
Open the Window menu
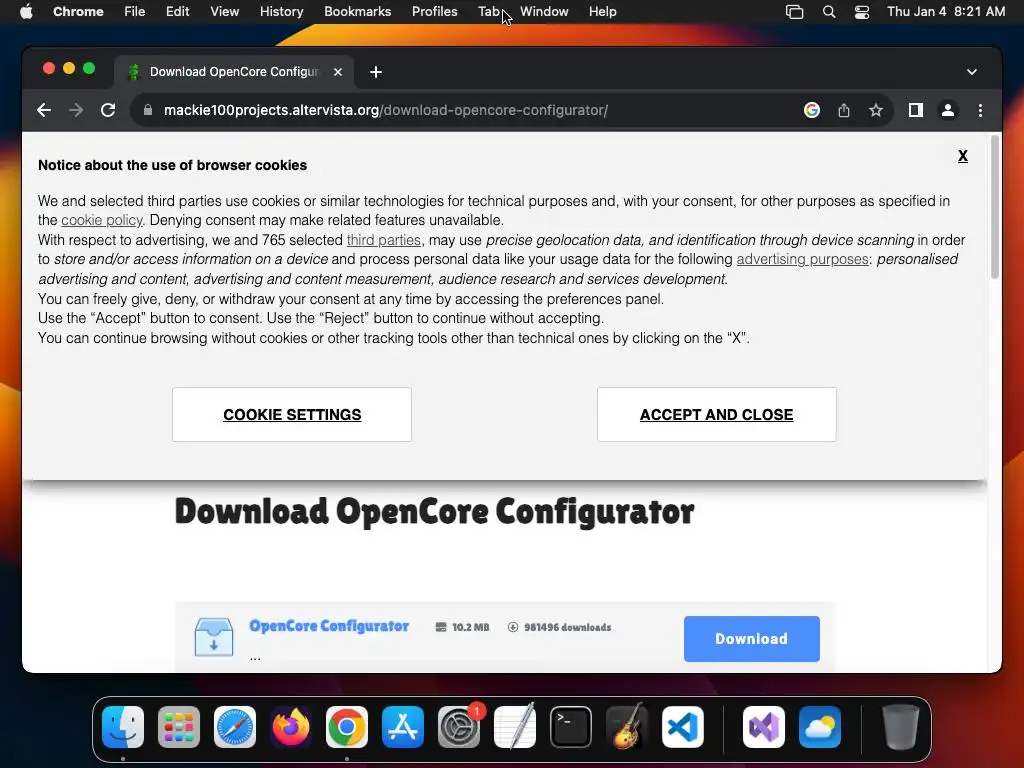pyautogui.click(x=544, y=12)
